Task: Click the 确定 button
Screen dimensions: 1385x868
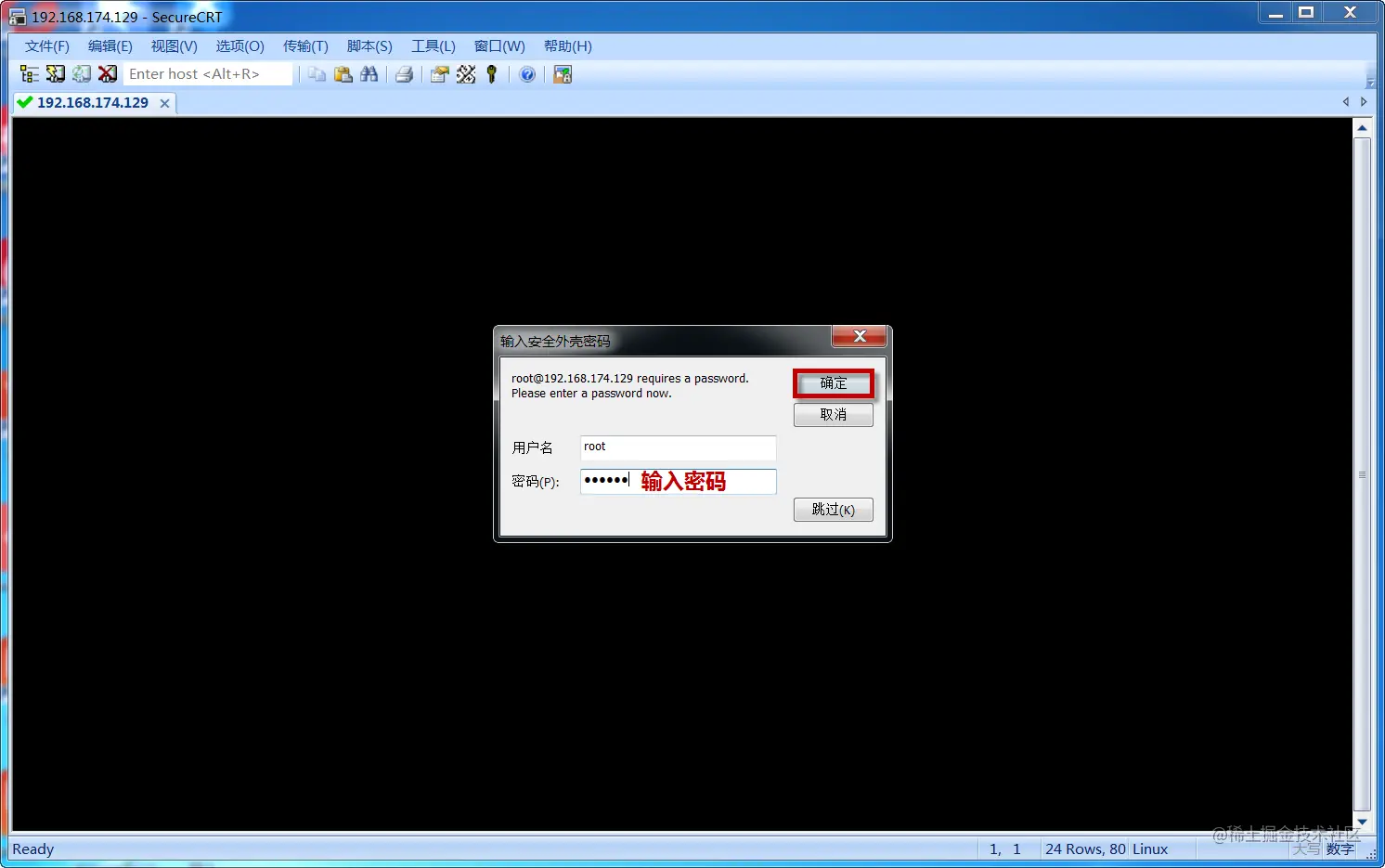Action: click(834, 383)
